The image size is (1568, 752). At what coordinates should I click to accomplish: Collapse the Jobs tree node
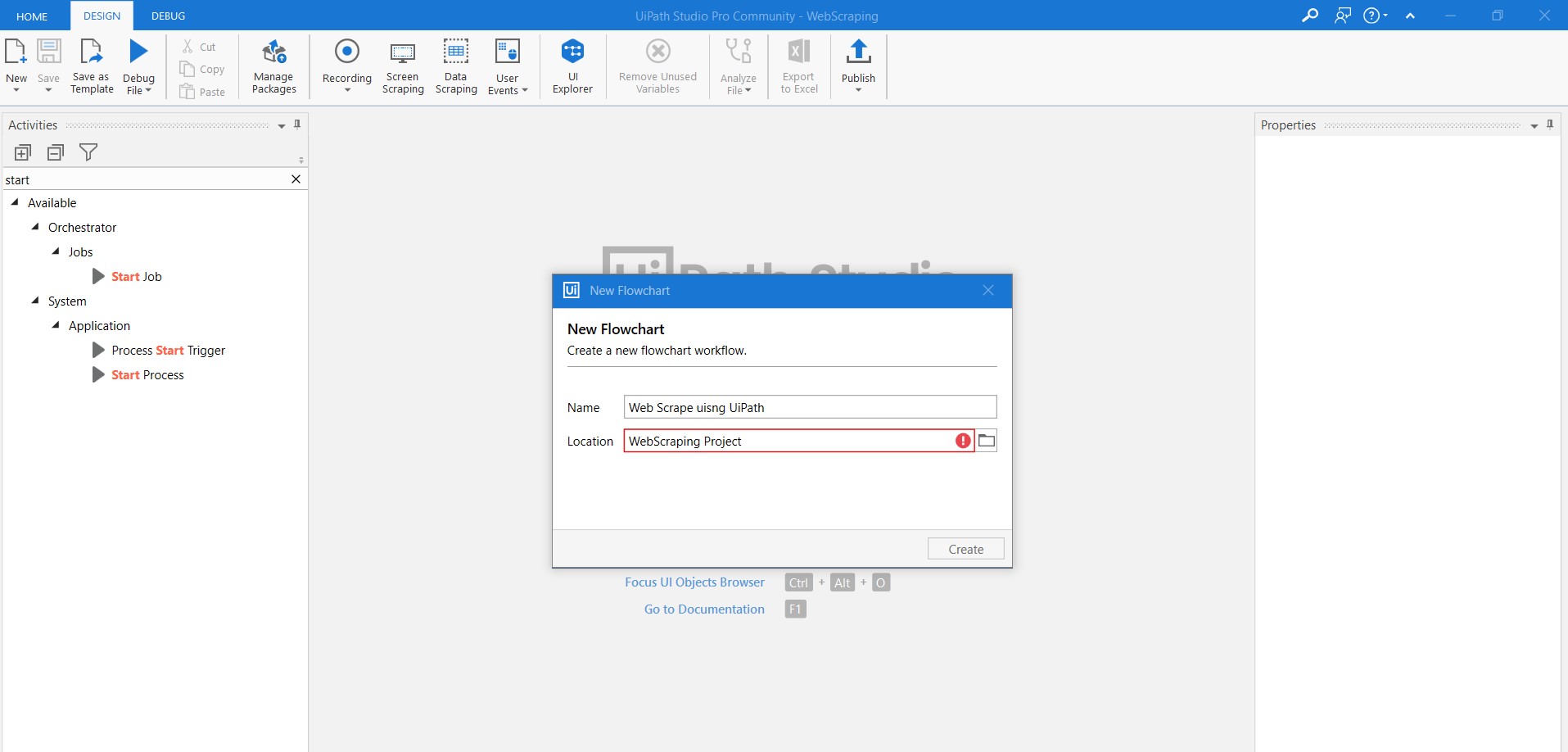[56, 251]
